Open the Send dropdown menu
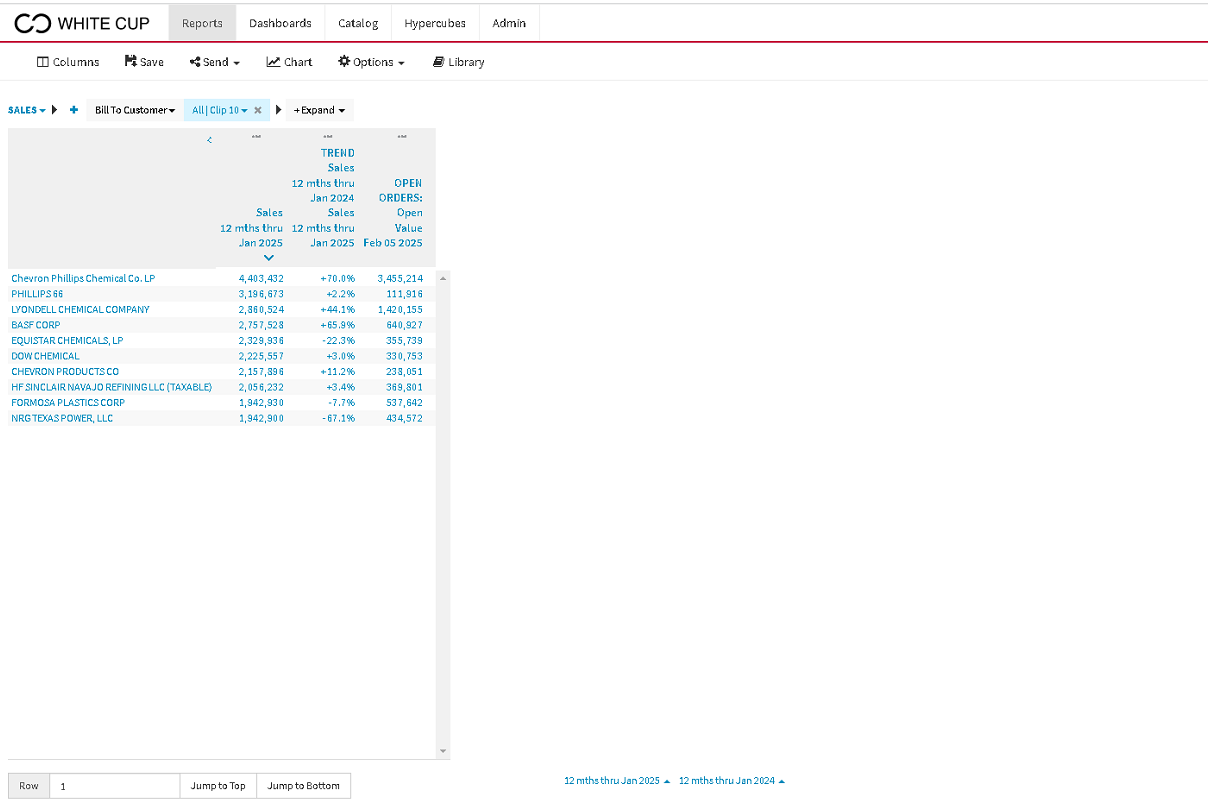 pos(215,62)
